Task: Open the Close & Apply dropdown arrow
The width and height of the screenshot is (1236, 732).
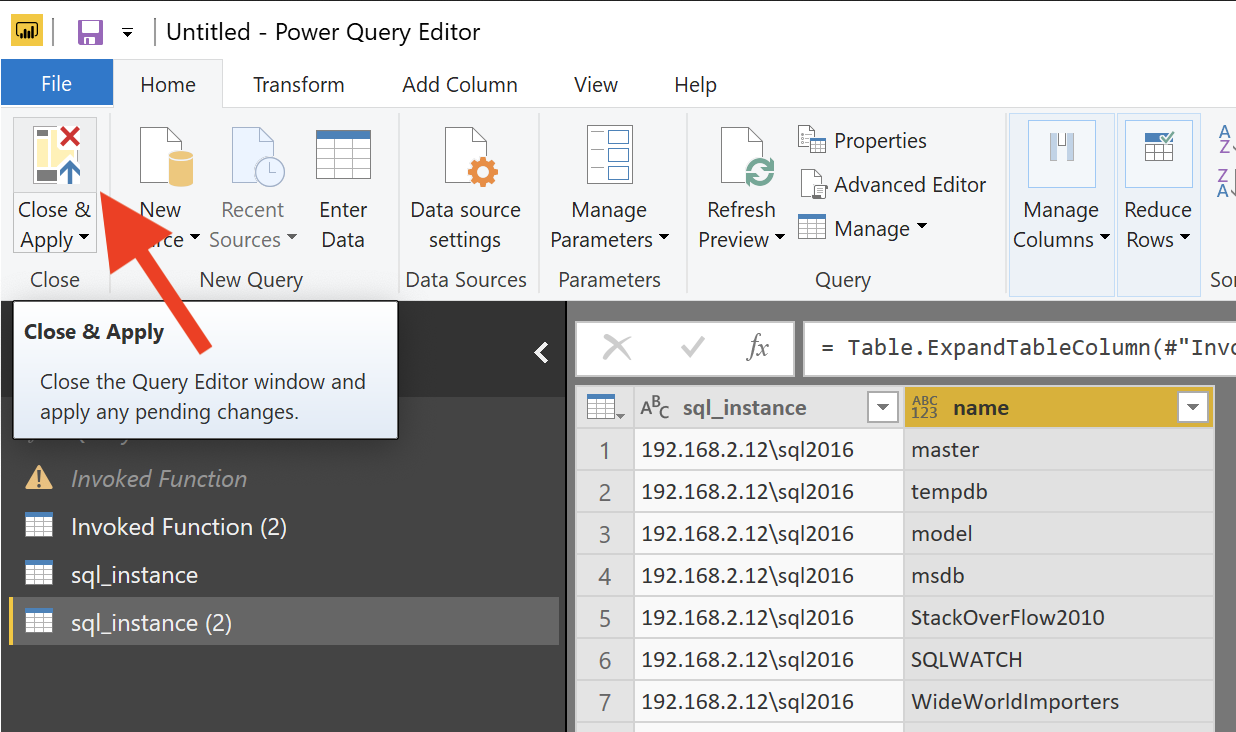Action: coord(83,240)
